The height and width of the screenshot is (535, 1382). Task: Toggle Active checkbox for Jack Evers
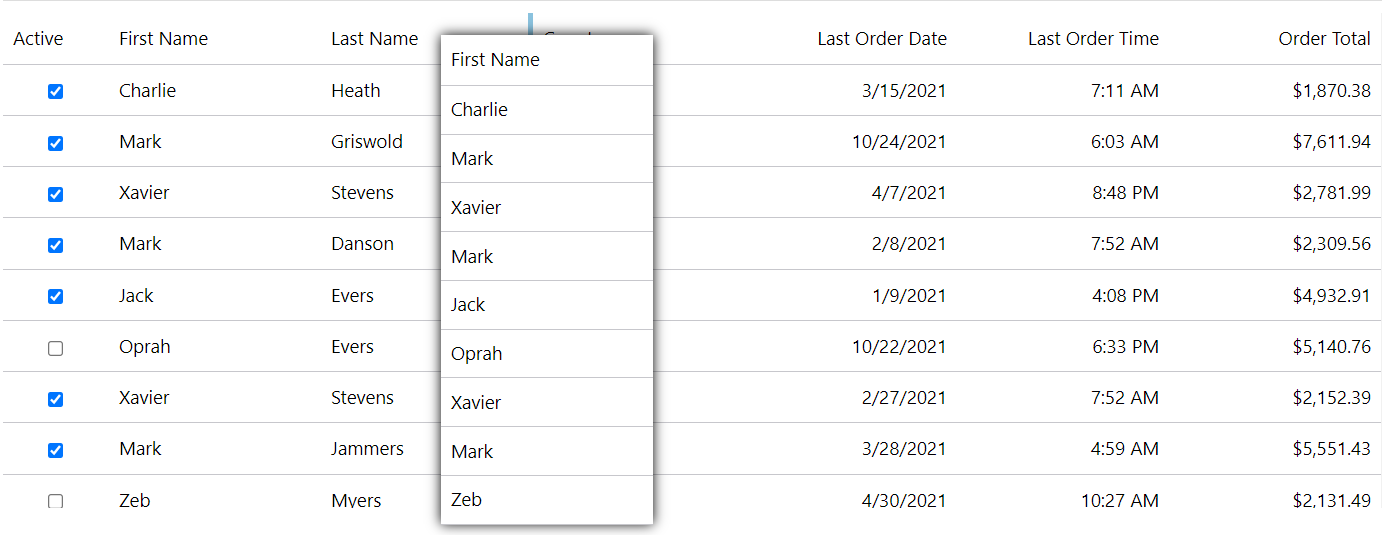point(56,296)
